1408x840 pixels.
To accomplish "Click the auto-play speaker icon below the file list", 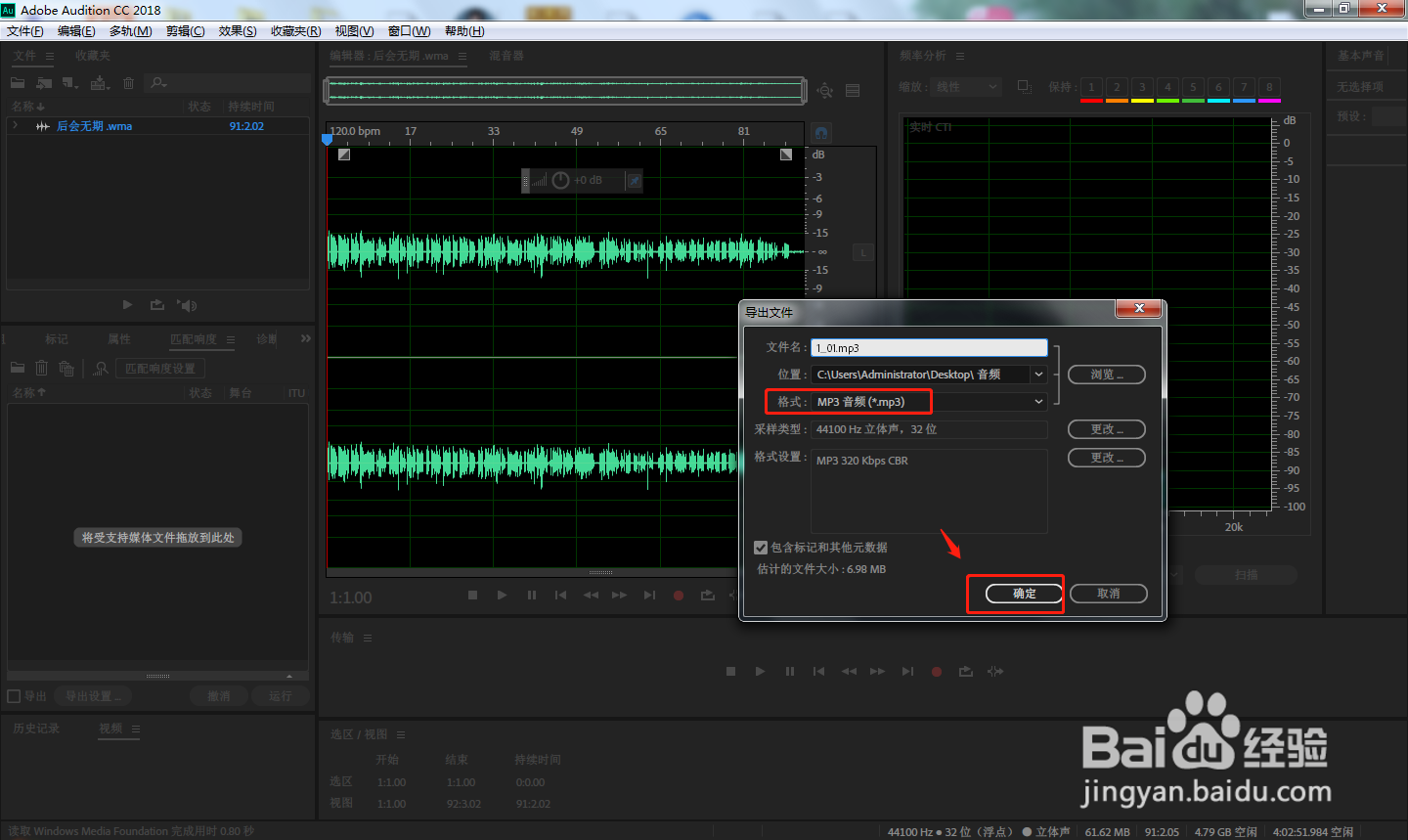I will click(187, 305).
